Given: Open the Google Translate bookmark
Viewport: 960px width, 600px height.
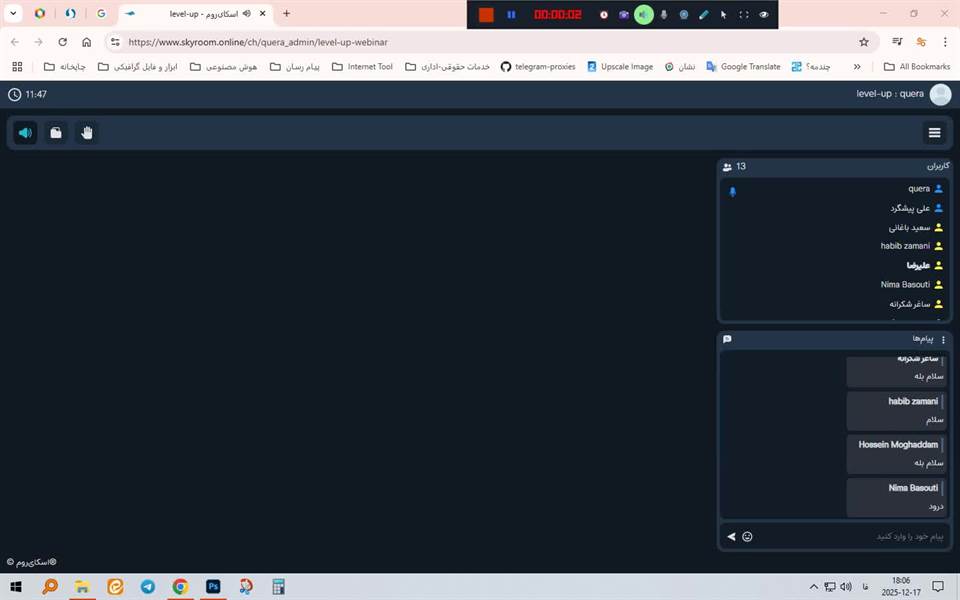Looking at the screenshot, I should 743,67.
